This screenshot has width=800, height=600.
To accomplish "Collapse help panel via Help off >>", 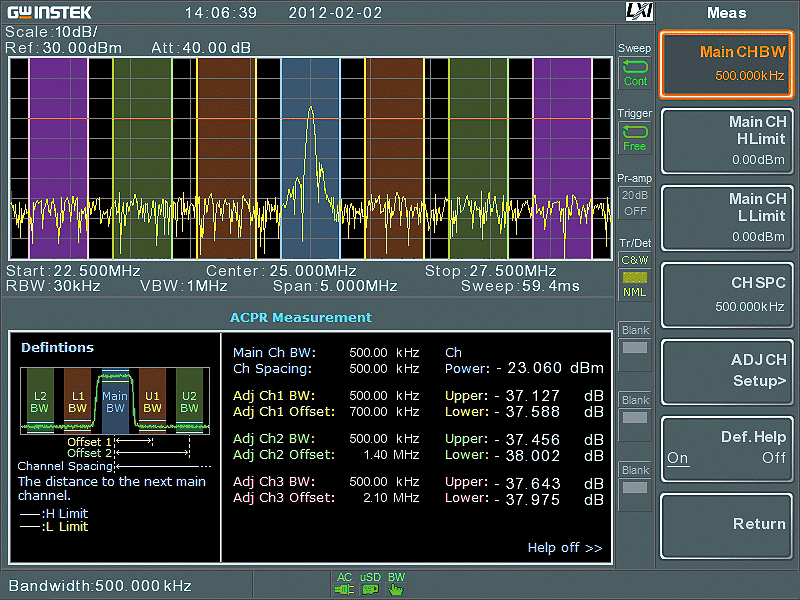I will (x=564, y=548).
